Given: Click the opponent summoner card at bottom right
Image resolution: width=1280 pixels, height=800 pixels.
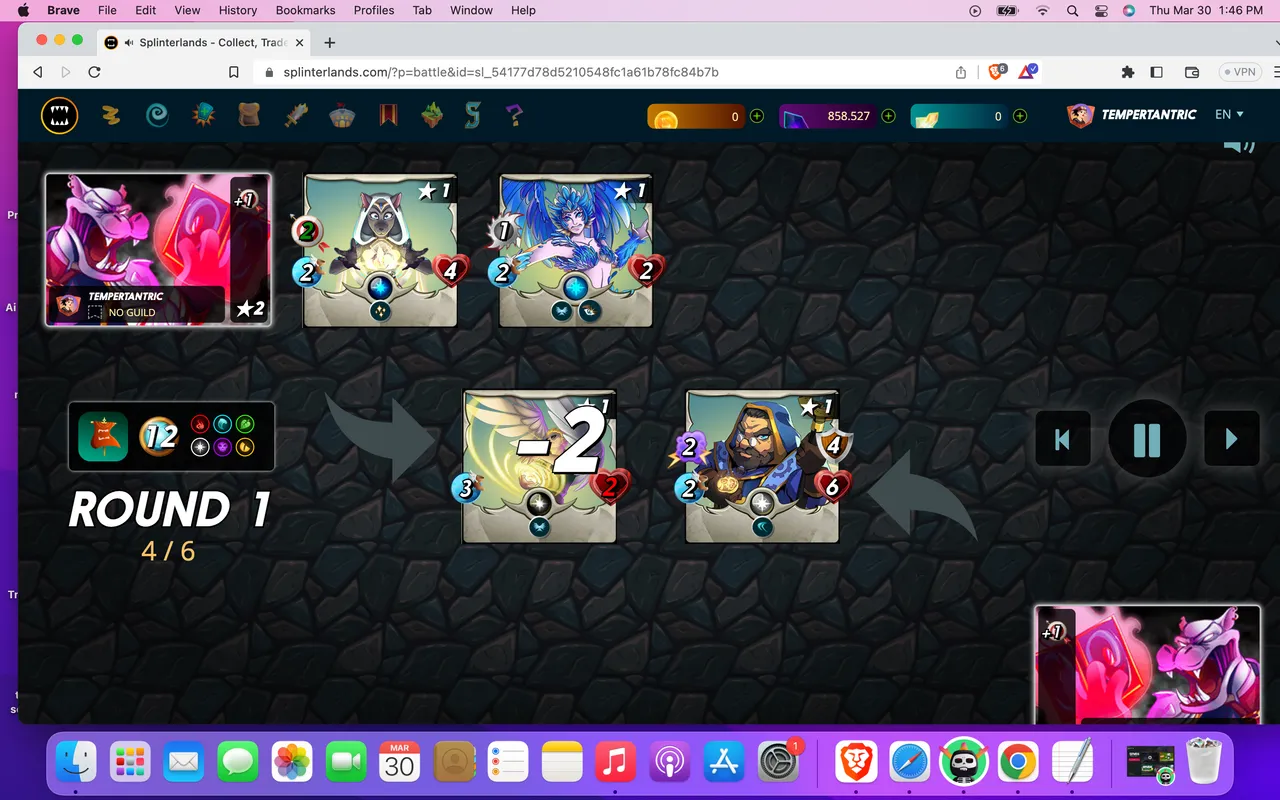Looking at the screenshot, I should (x=1148, y=664).
